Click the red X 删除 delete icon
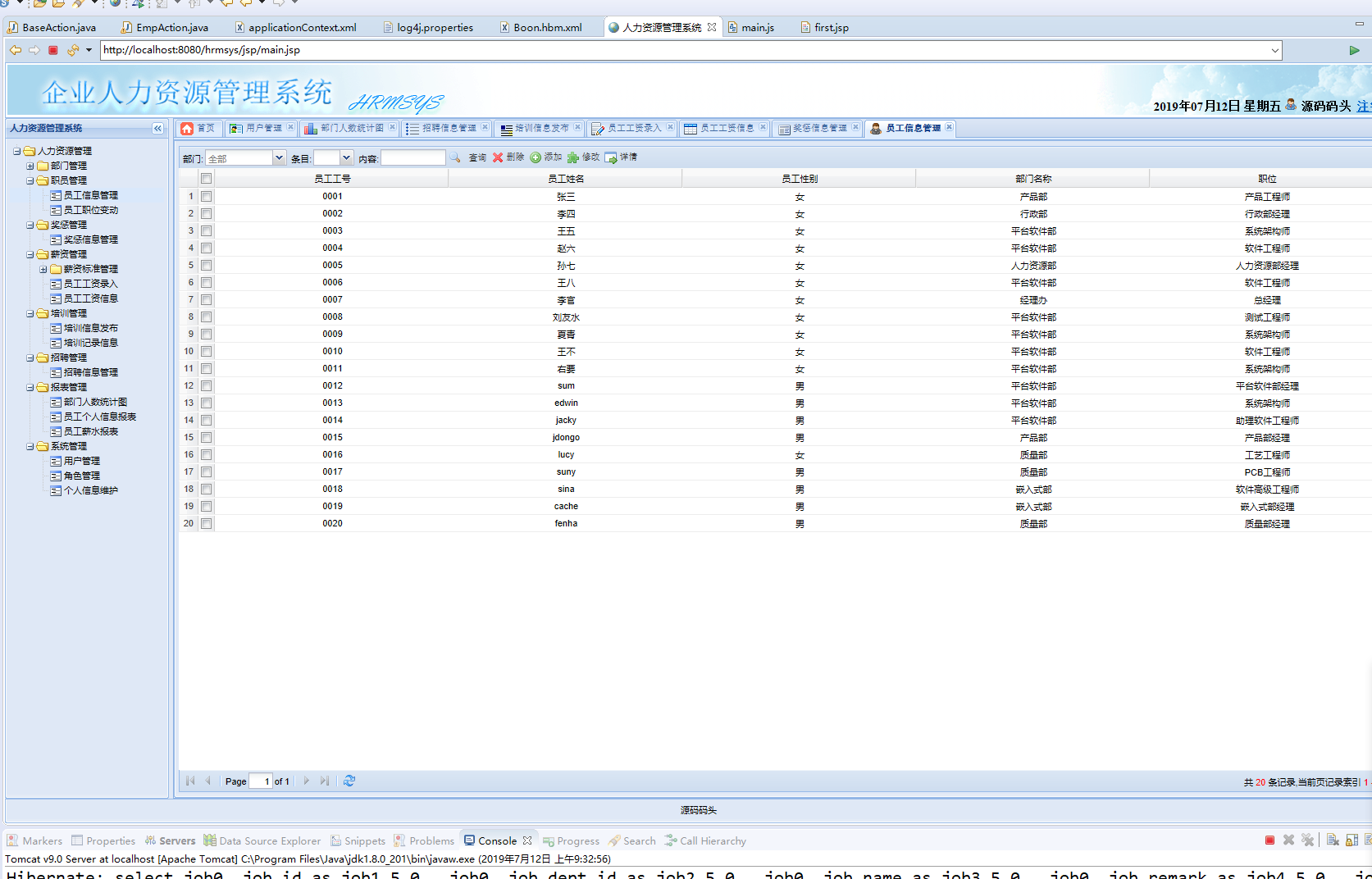The height and width of the screenshot is (879, 1372). point(498,157)
